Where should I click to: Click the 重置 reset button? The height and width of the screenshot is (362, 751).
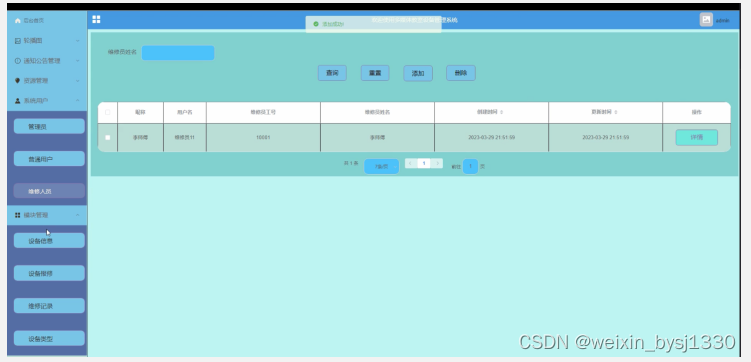click(375, 73)
